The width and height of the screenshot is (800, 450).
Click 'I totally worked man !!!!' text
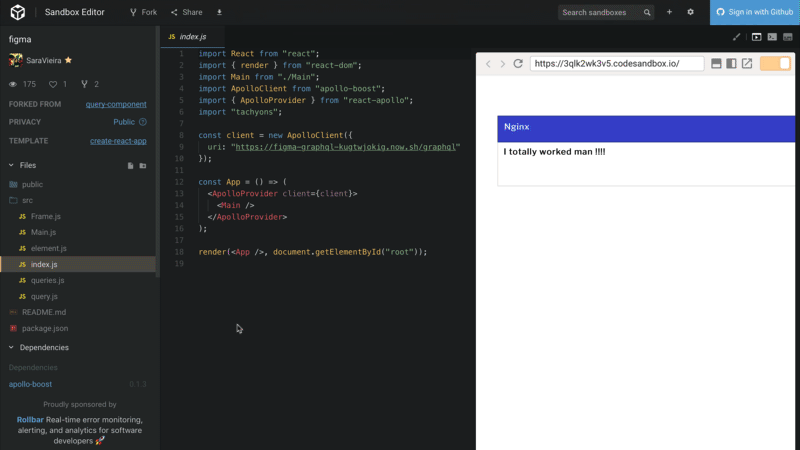(x=554, y=152)
